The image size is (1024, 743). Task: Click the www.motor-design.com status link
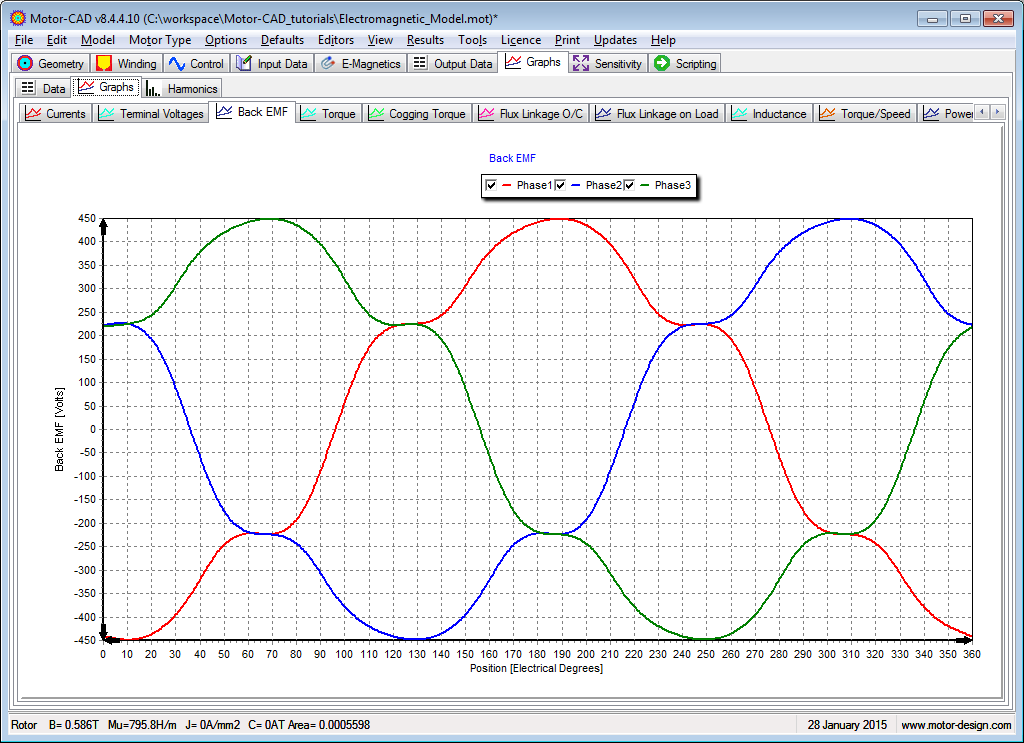point(956,724)
